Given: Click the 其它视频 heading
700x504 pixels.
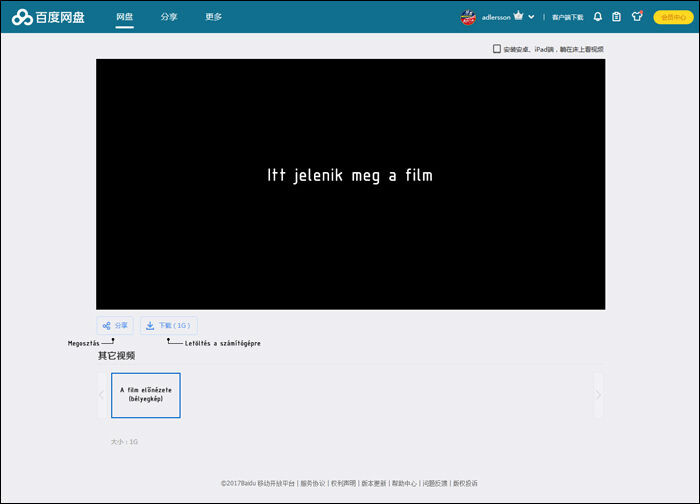Looking at the screenshot, I should click(x=117, y=356).
